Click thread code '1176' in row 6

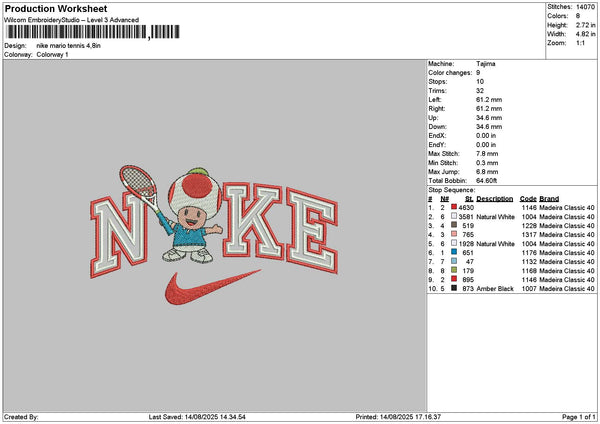point(529,253)
